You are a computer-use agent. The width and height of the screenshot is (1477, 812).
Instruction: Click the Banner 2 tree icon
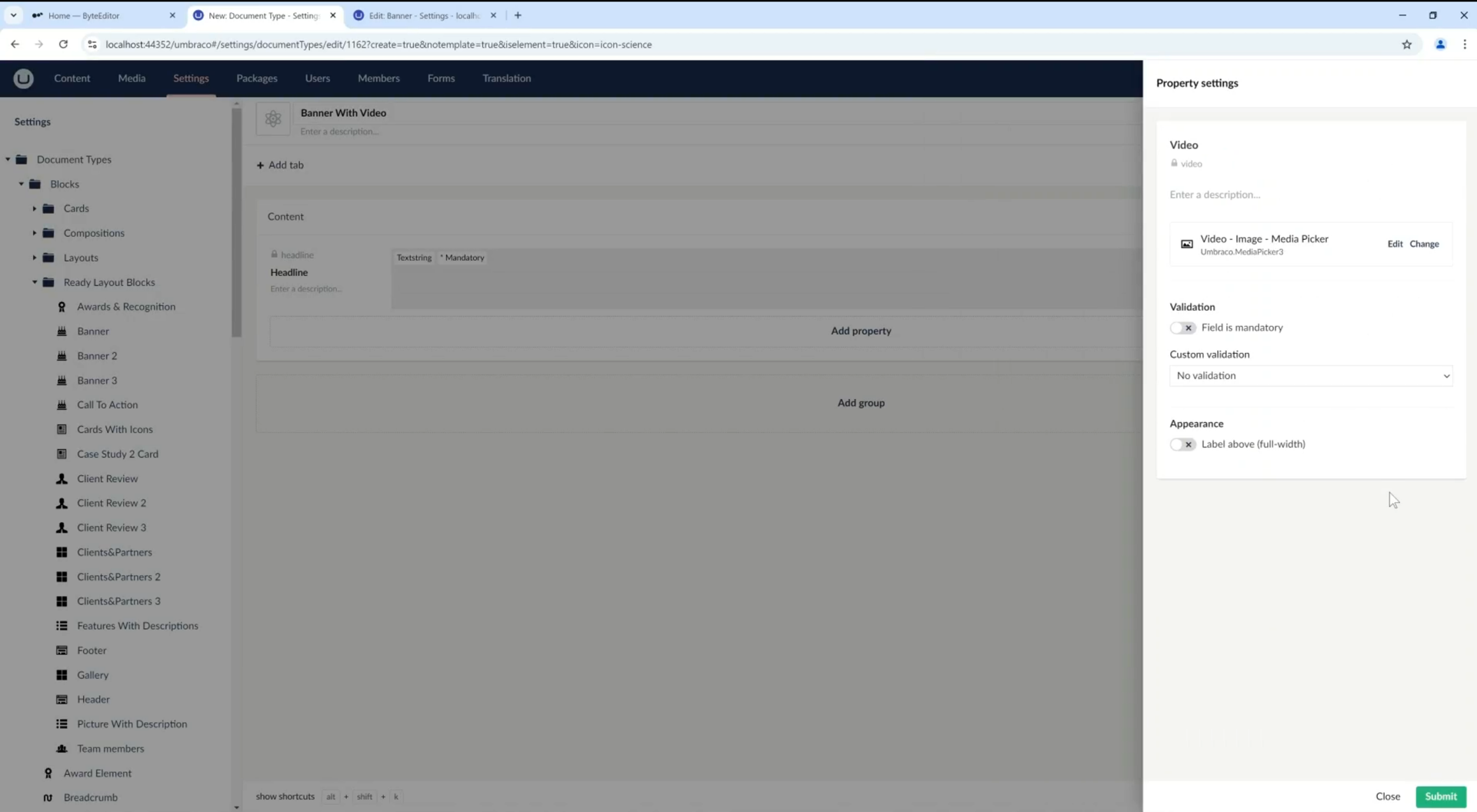pos(62,356)
